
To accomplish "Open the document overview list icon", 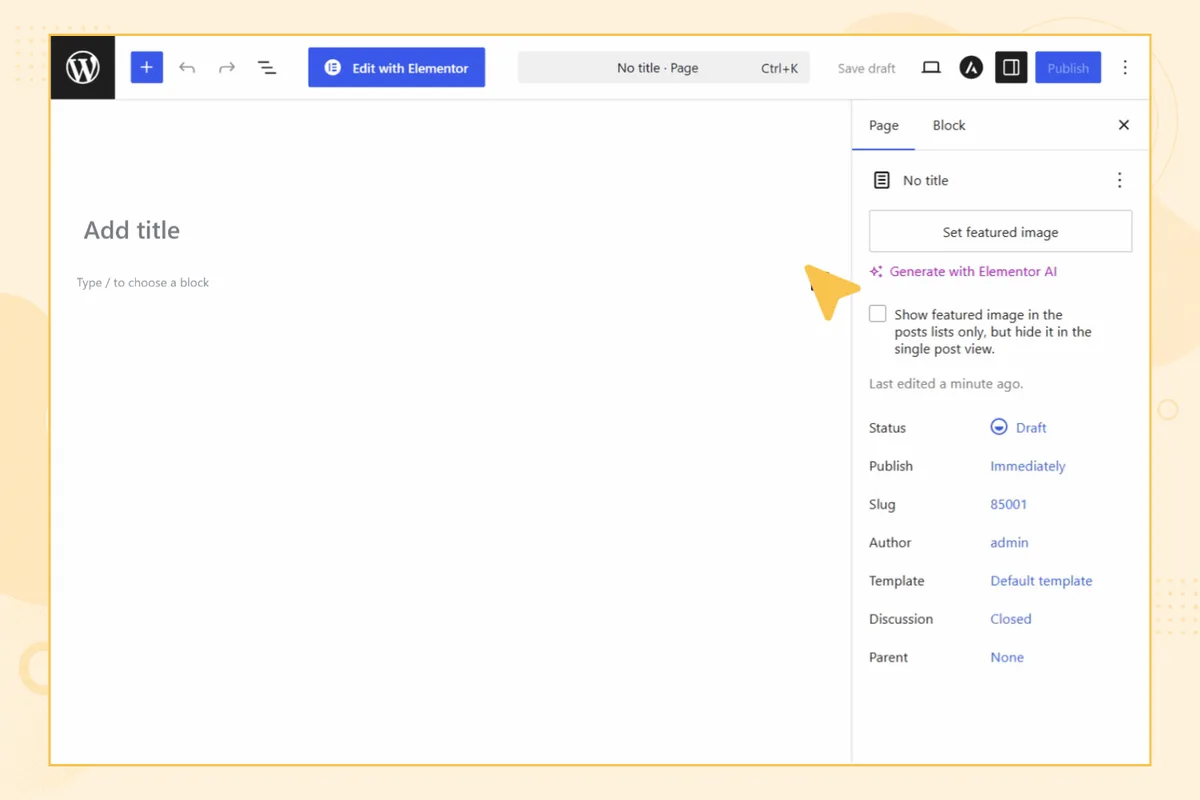I will click(x=267, y=68).
